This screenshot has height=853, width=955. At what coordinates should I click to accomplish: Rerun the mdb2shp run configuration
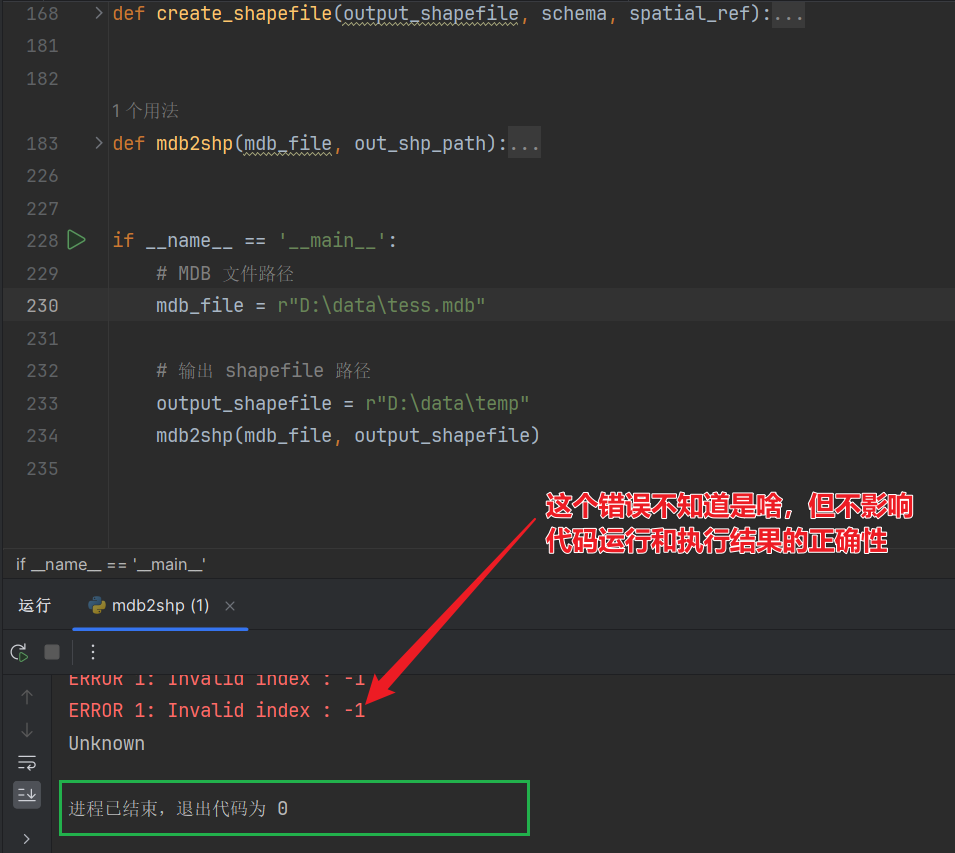pyautogui.click(x=18, y=651)
